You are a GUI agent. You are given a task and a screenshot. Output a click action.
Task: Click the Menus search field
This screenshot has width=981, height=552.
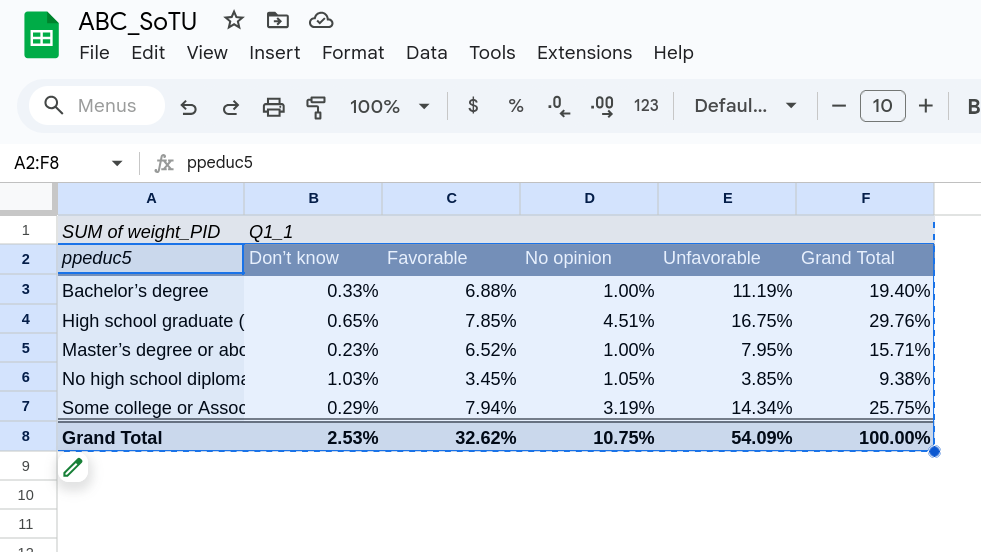coord(98,106)
